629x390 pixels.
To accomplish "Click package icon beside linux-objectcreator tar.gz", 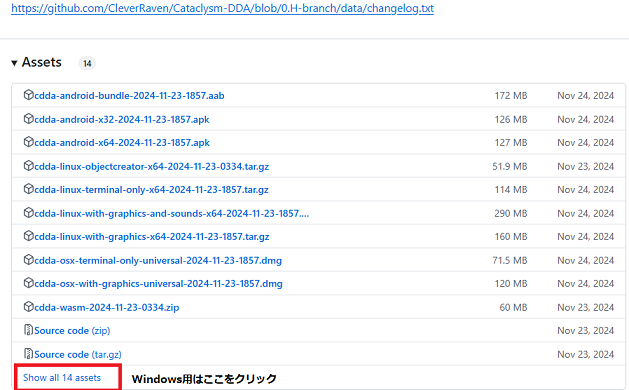I will (28, 166).
